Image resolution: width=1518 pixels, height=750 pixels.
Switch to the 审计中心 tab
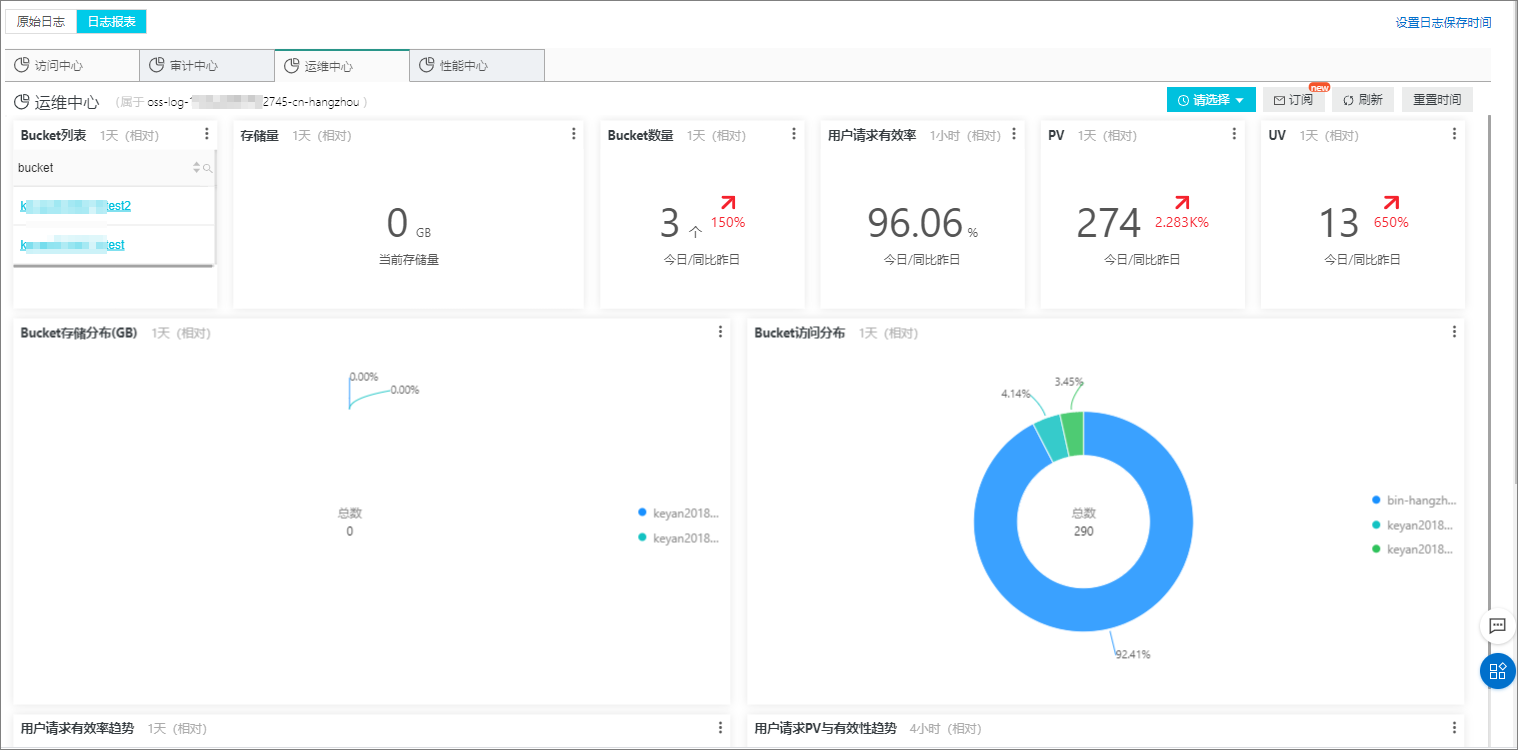[207, 66]
